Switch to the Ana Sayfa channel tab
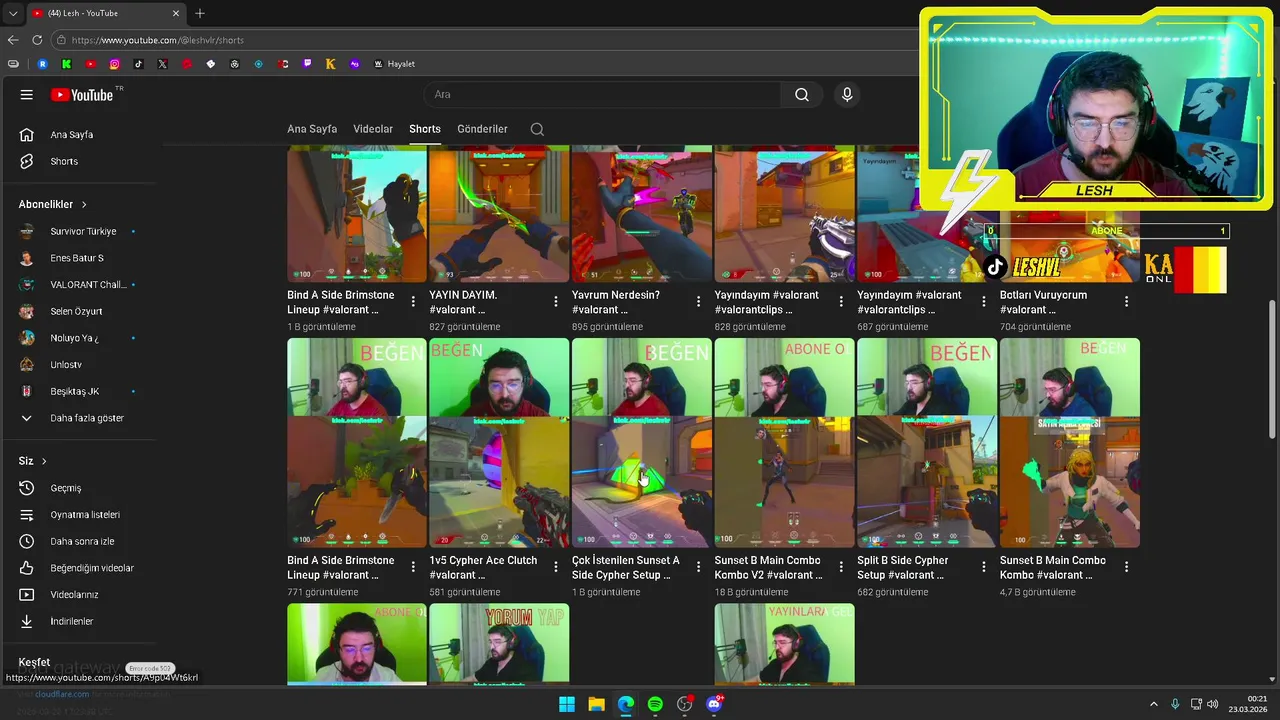 tap(312, 129)
